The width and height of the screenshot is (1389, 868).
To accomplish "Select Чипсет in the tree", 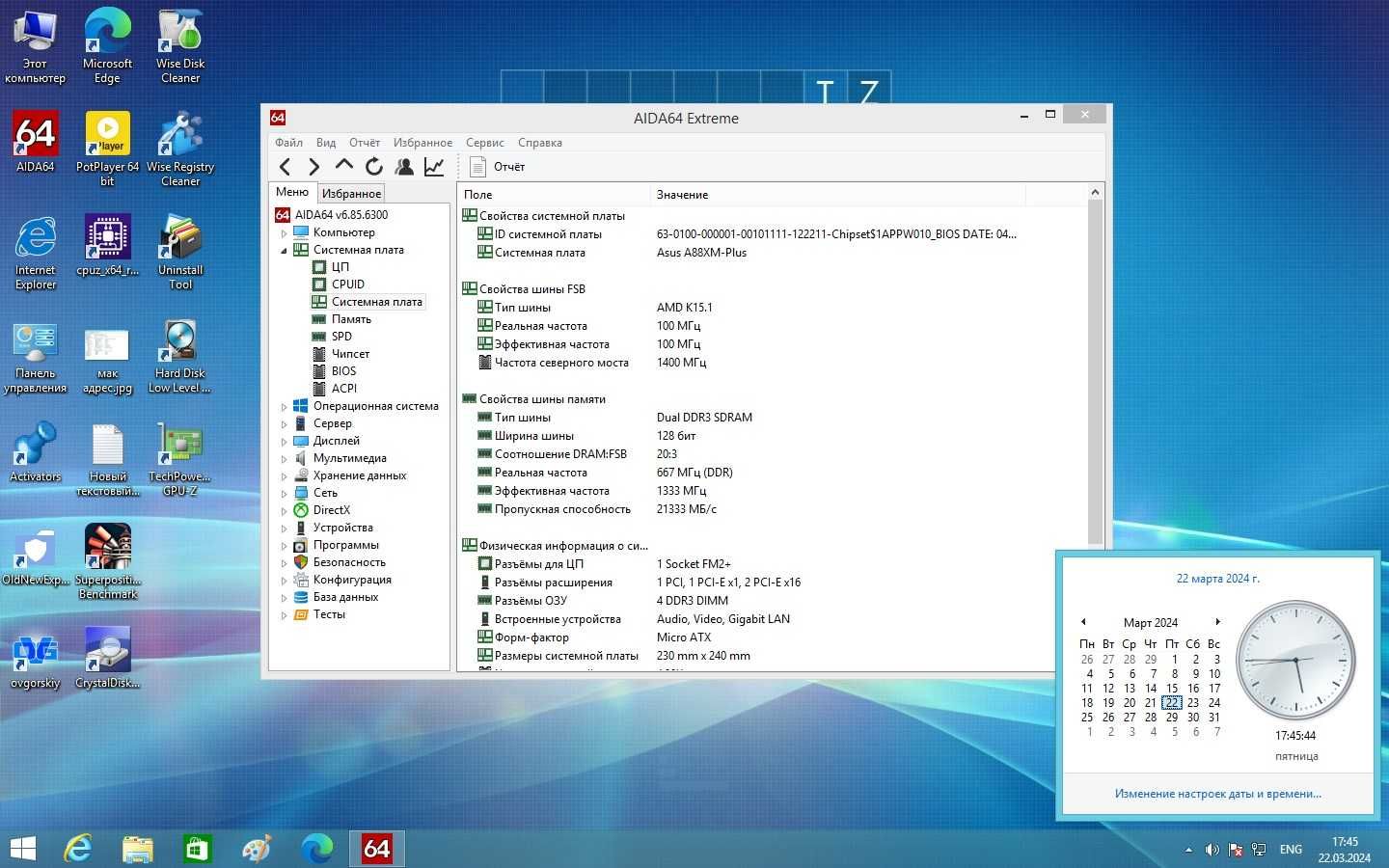I will (x=350, y=354).
